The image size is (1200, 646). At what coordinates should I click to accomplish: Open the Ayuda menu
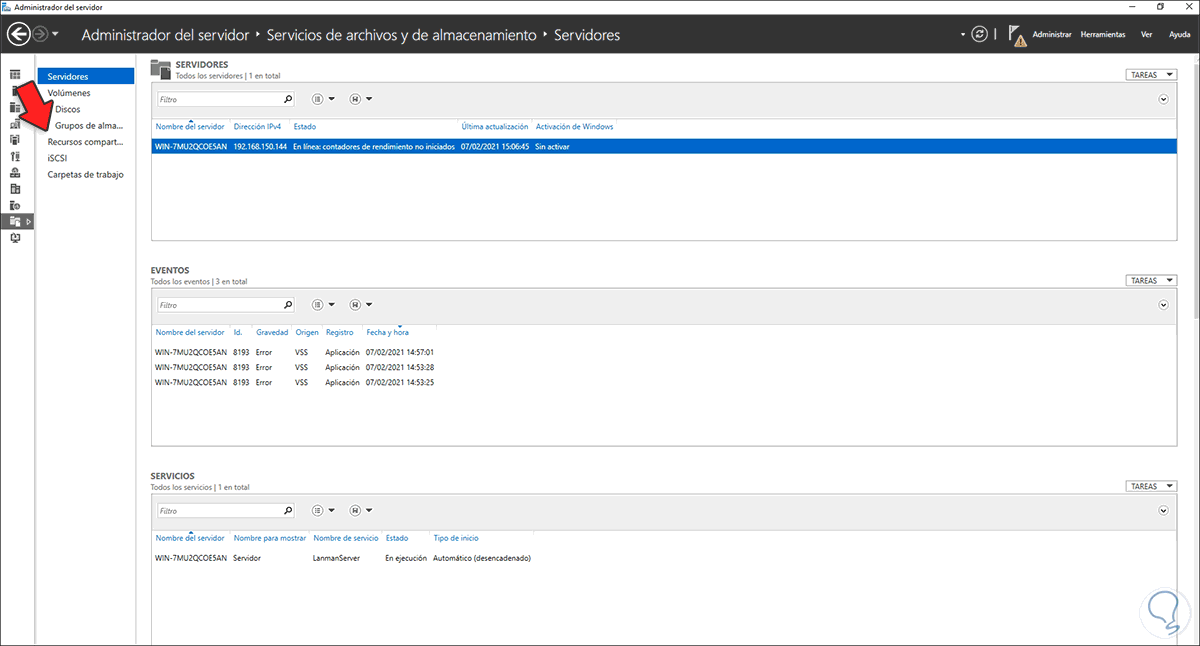coord(1180,34)
